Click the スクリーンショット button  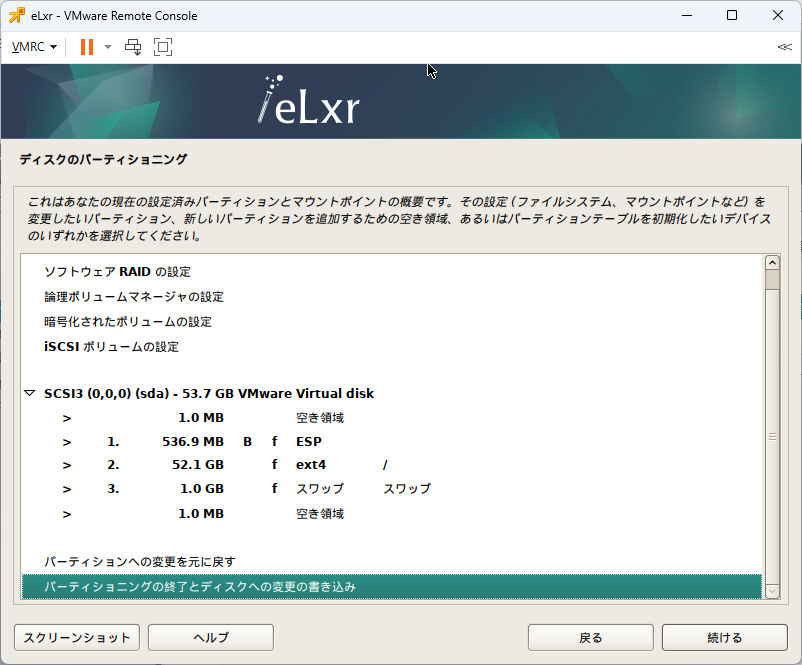77,637
